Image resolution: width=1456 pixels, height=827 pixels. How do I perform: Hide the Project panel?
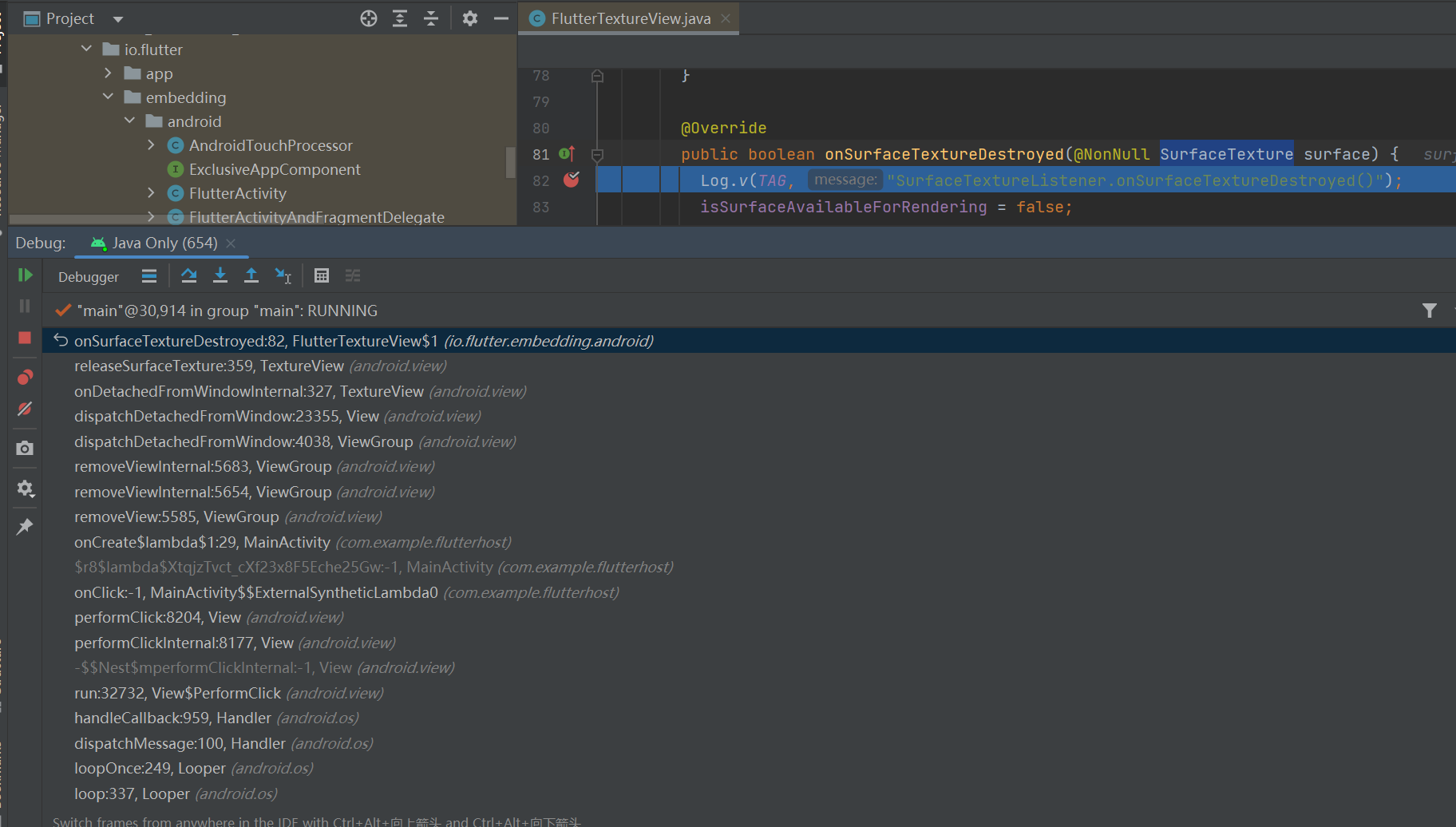click(x=501, y=18)
